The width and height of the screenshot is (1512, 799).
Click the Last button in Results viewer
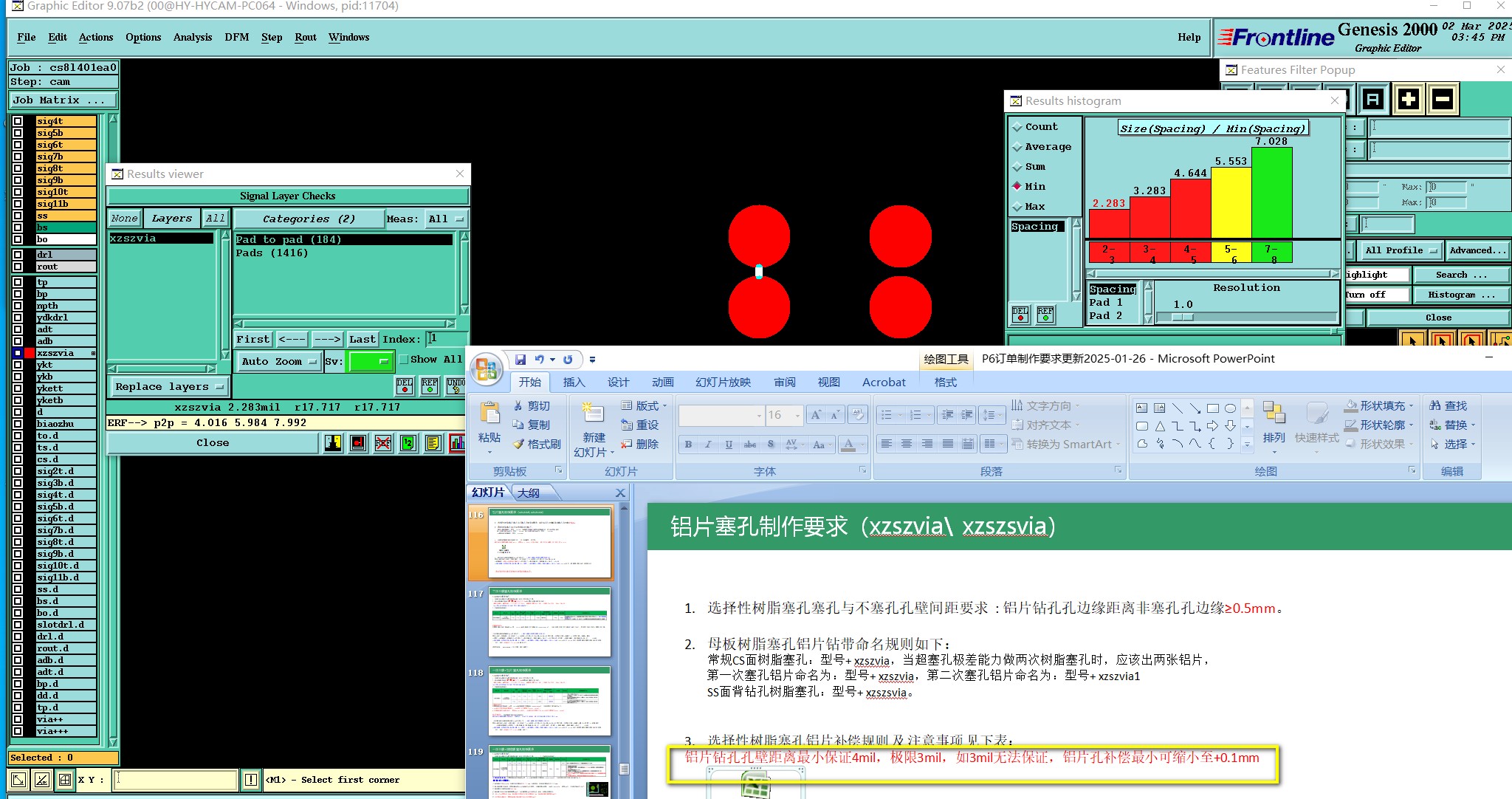[x=362, y=339]
